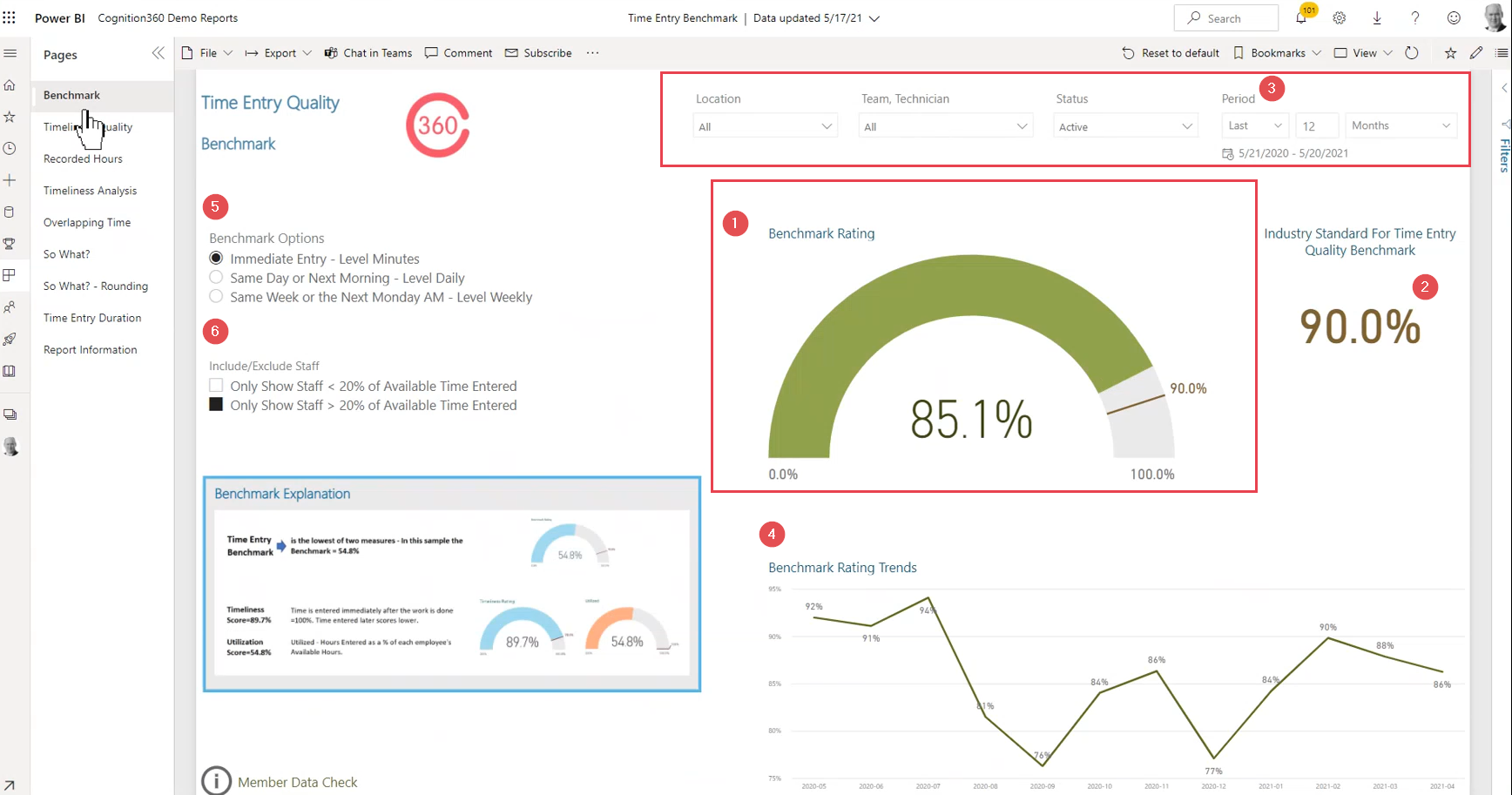Open Favorites star in sidebar

tap(10, 117)
